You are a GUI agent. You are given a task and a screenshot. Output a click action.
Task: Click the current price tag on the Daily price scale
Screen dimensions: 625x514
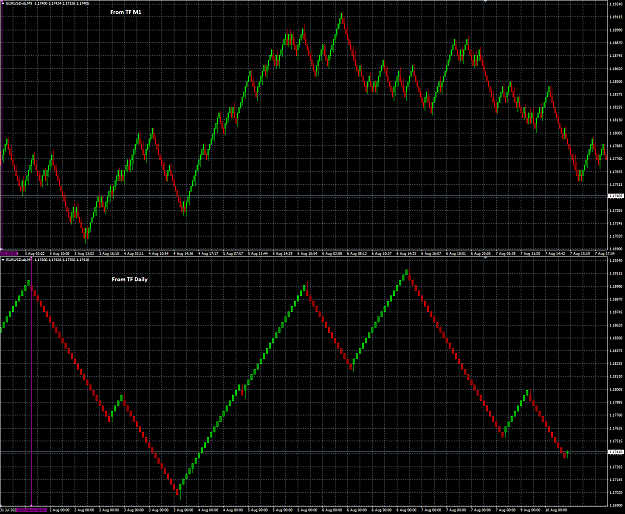(x=615, y=452)
